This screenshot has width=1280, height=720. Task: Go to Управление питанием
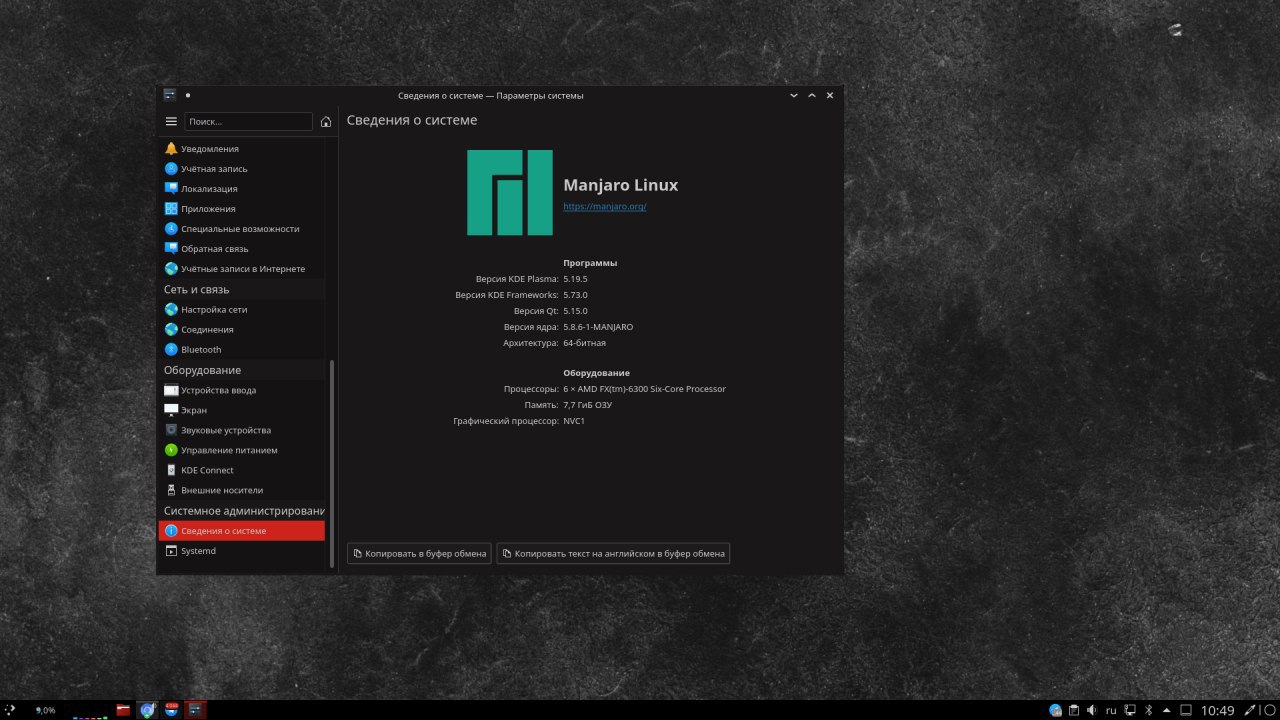coord(242,450)
